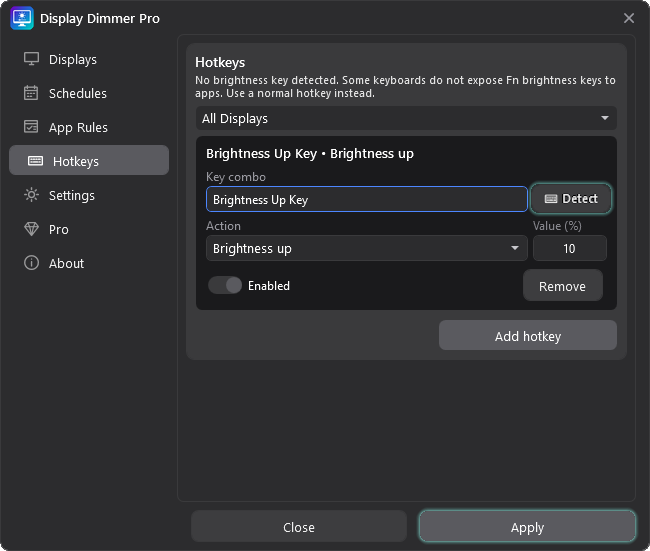Click the App Rules window icon

(31, 127)
